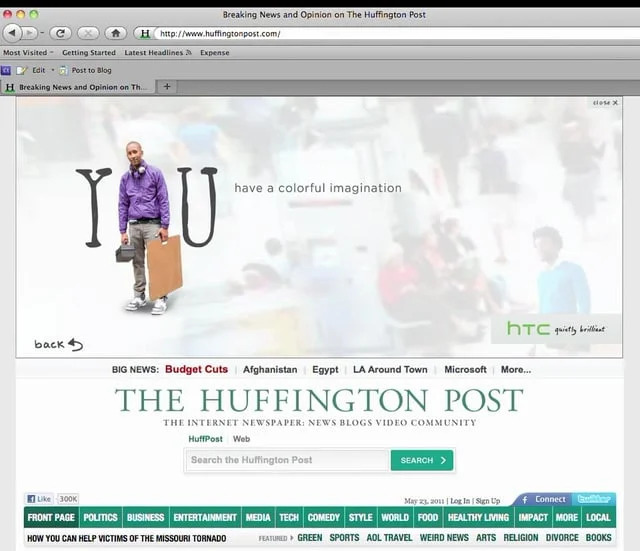
Task: Click the HTC quietly brilliant logo
Action: 556,329
